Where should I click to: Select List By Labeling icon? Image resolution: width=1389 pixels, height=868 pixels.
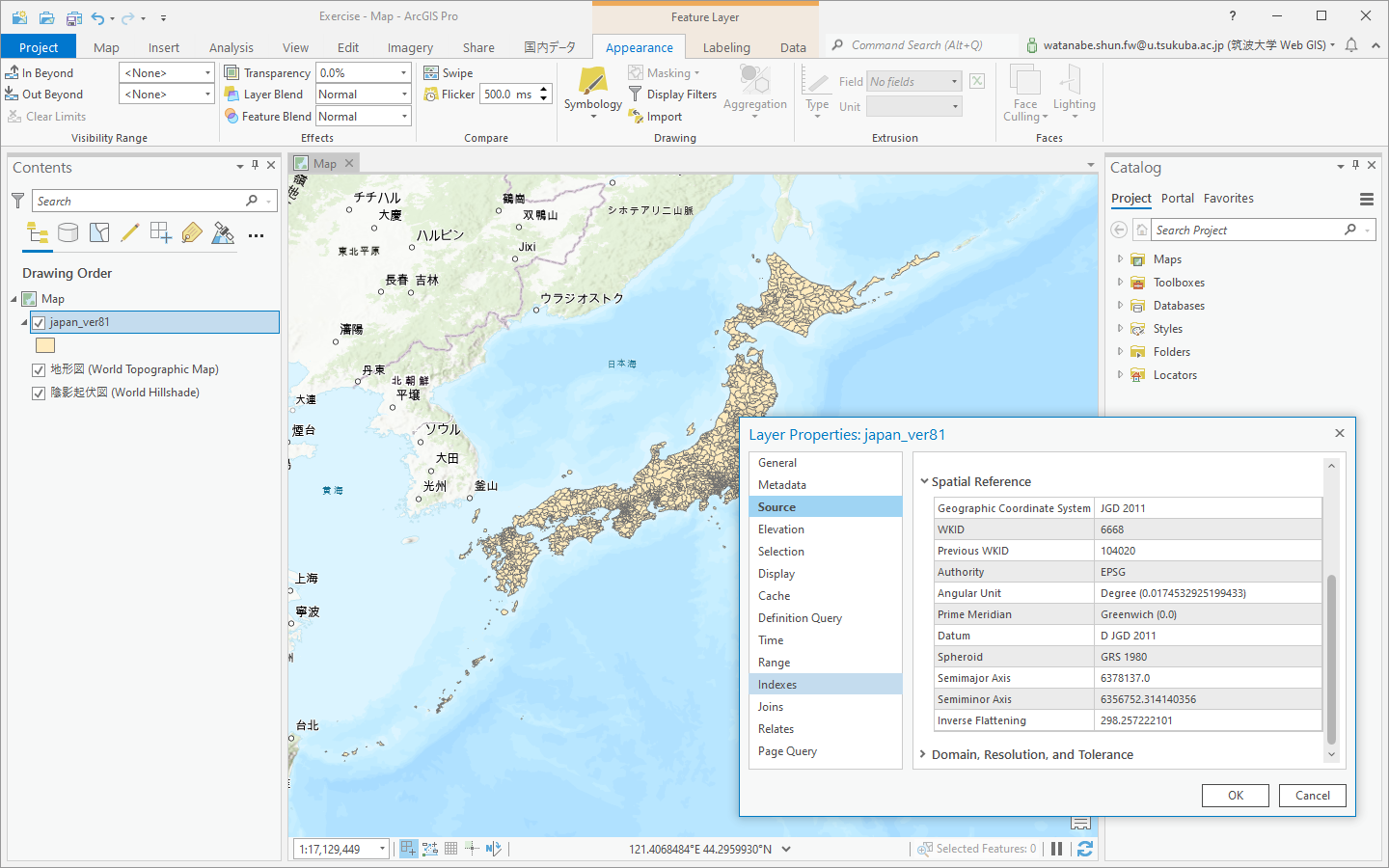[192, 232]
